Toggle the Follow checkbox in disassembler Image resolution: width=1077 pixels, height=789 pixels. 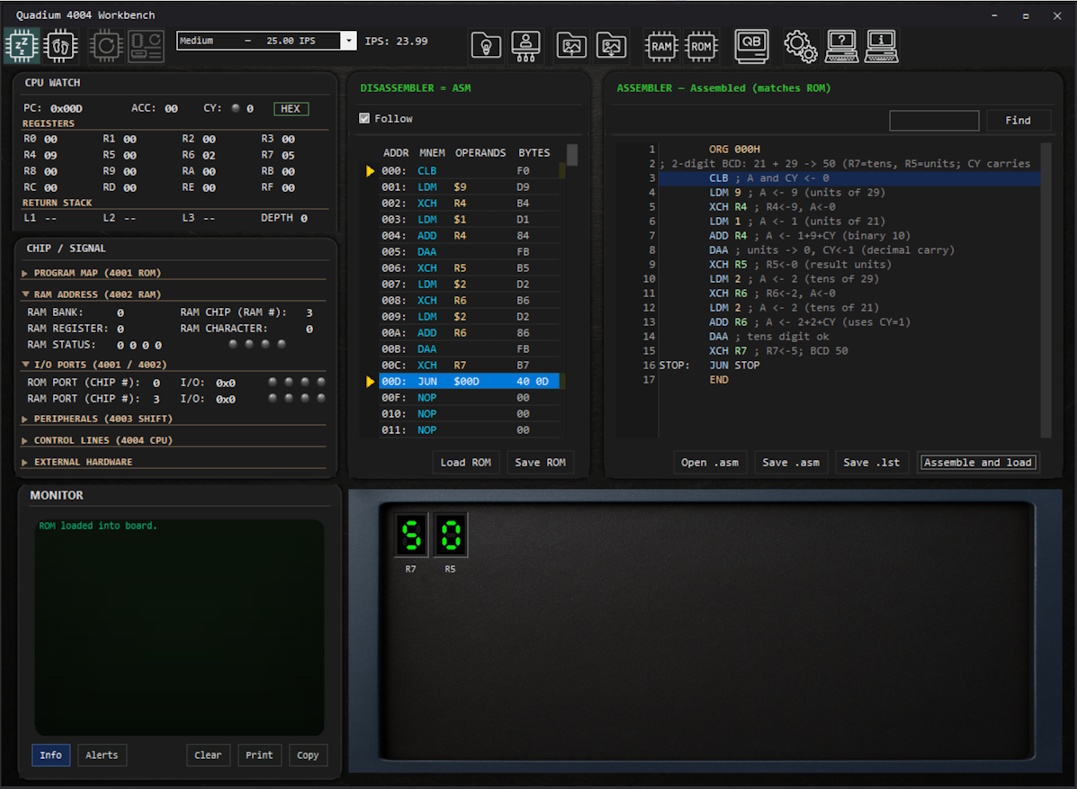(x=365, y=119)
